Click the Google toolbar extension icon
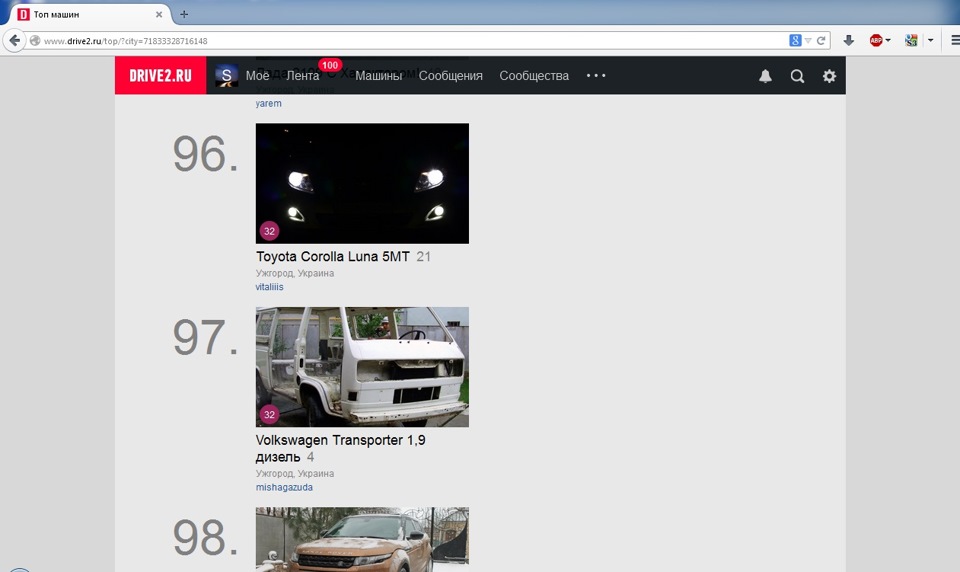The image size is (960, 572). [x=911, y=40]
